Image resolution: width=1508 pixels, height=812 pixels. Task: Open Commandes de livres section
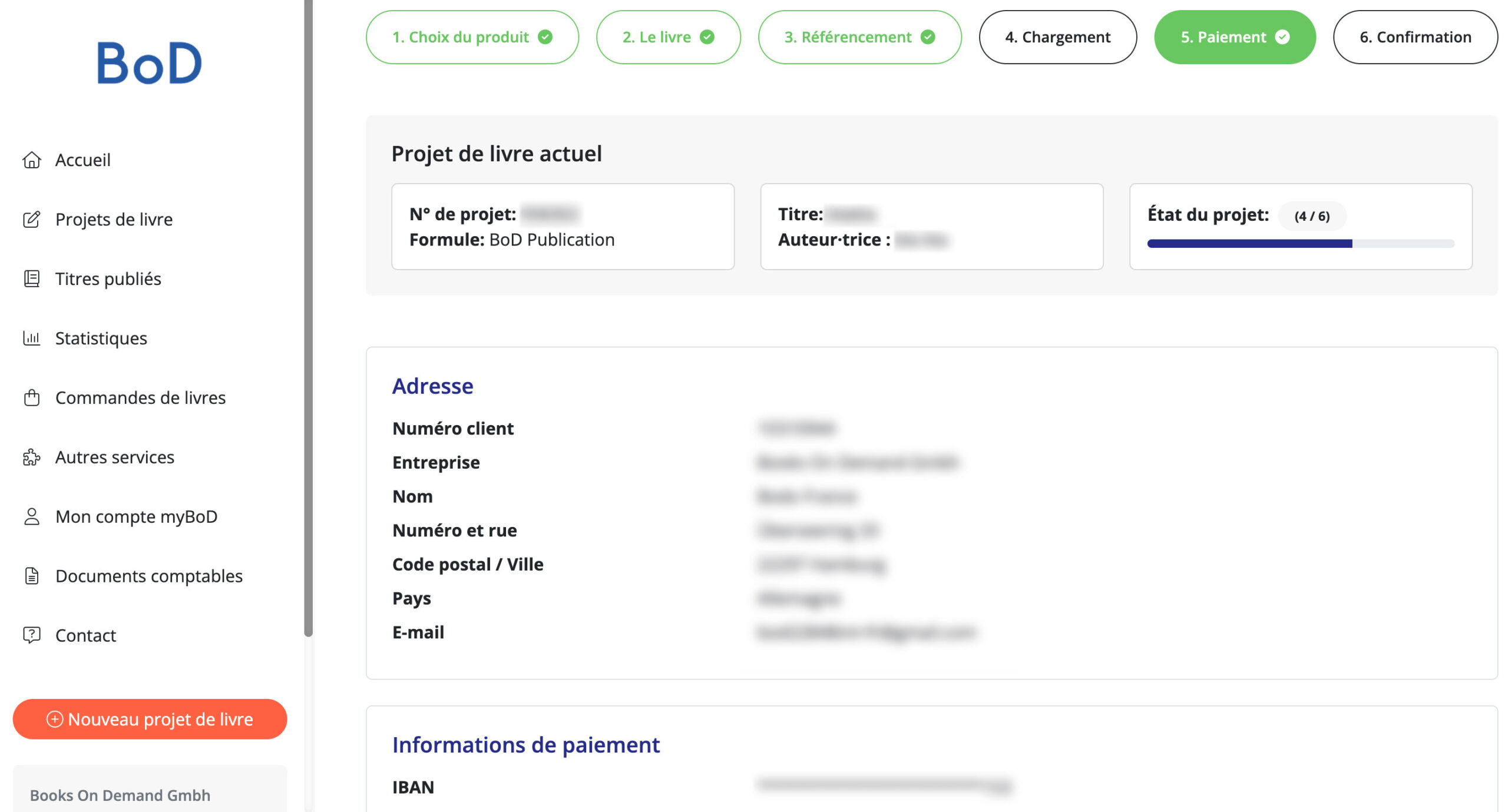[141, 397]
